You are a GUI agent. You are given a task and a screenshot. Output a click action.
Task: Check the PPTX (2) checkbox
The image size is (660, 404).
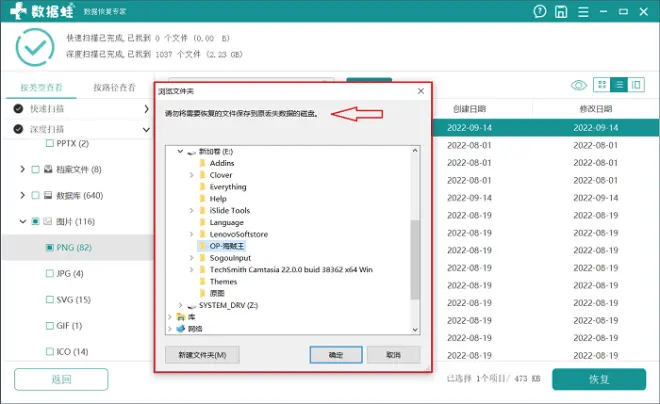pos(50,144)
